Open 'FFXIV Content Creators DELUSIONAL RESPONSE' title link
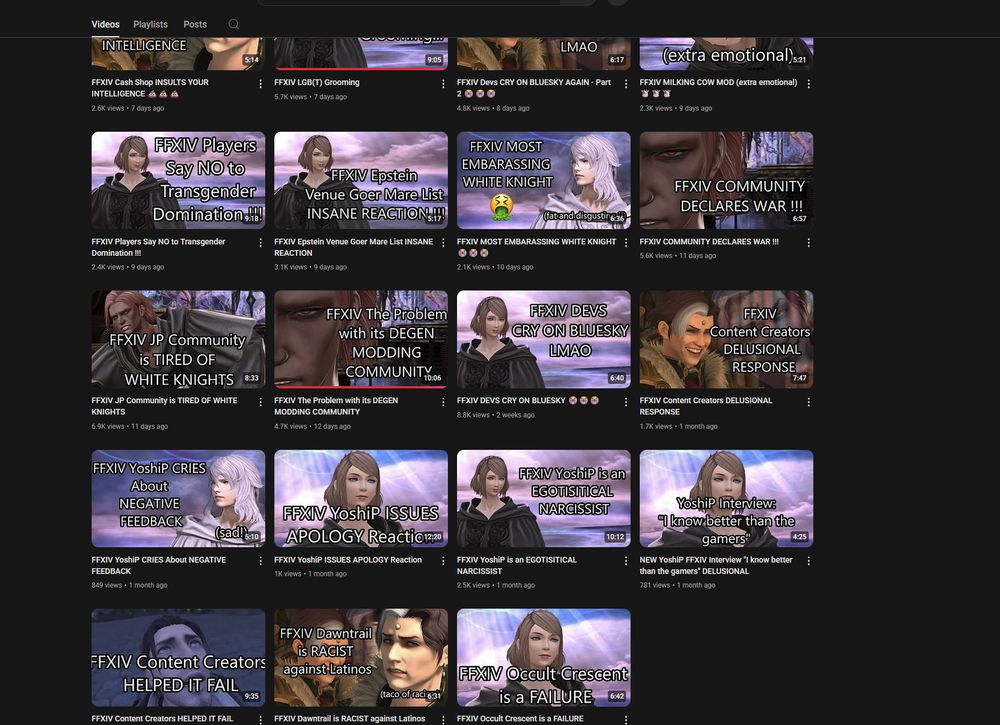1000x725 pixels. 706,406
